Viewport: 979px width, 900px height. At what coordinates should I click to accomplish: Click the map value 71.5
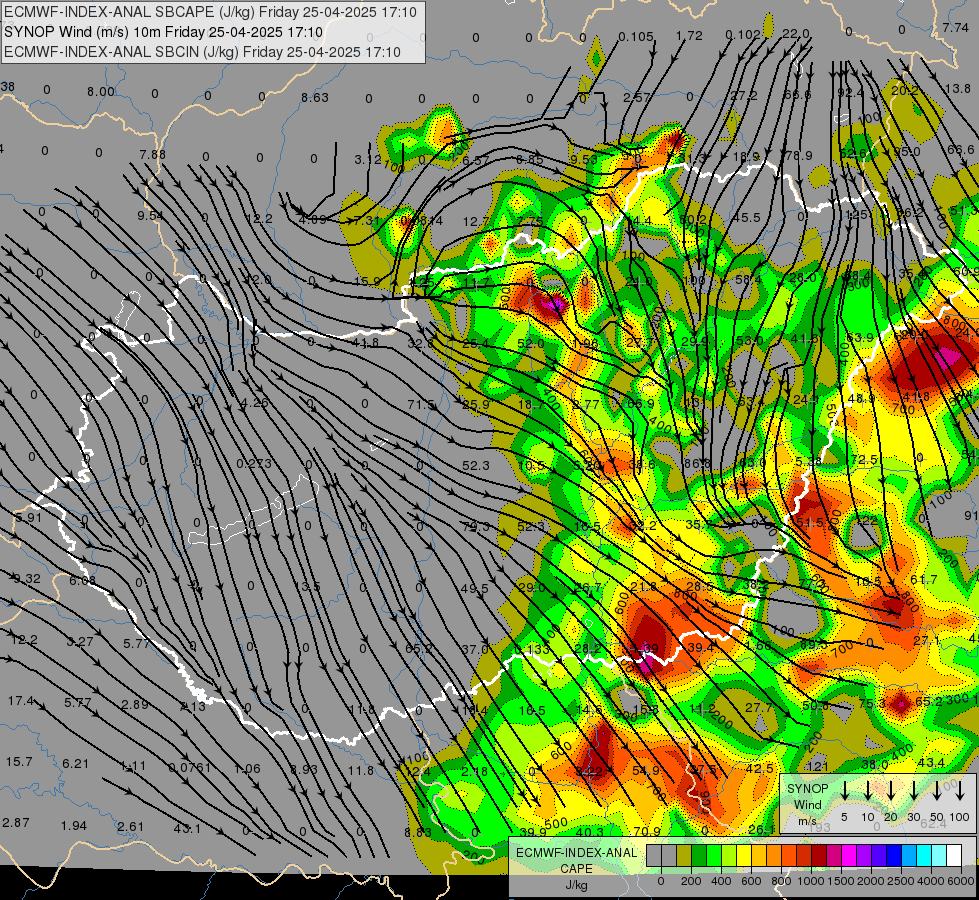point(421,405)
